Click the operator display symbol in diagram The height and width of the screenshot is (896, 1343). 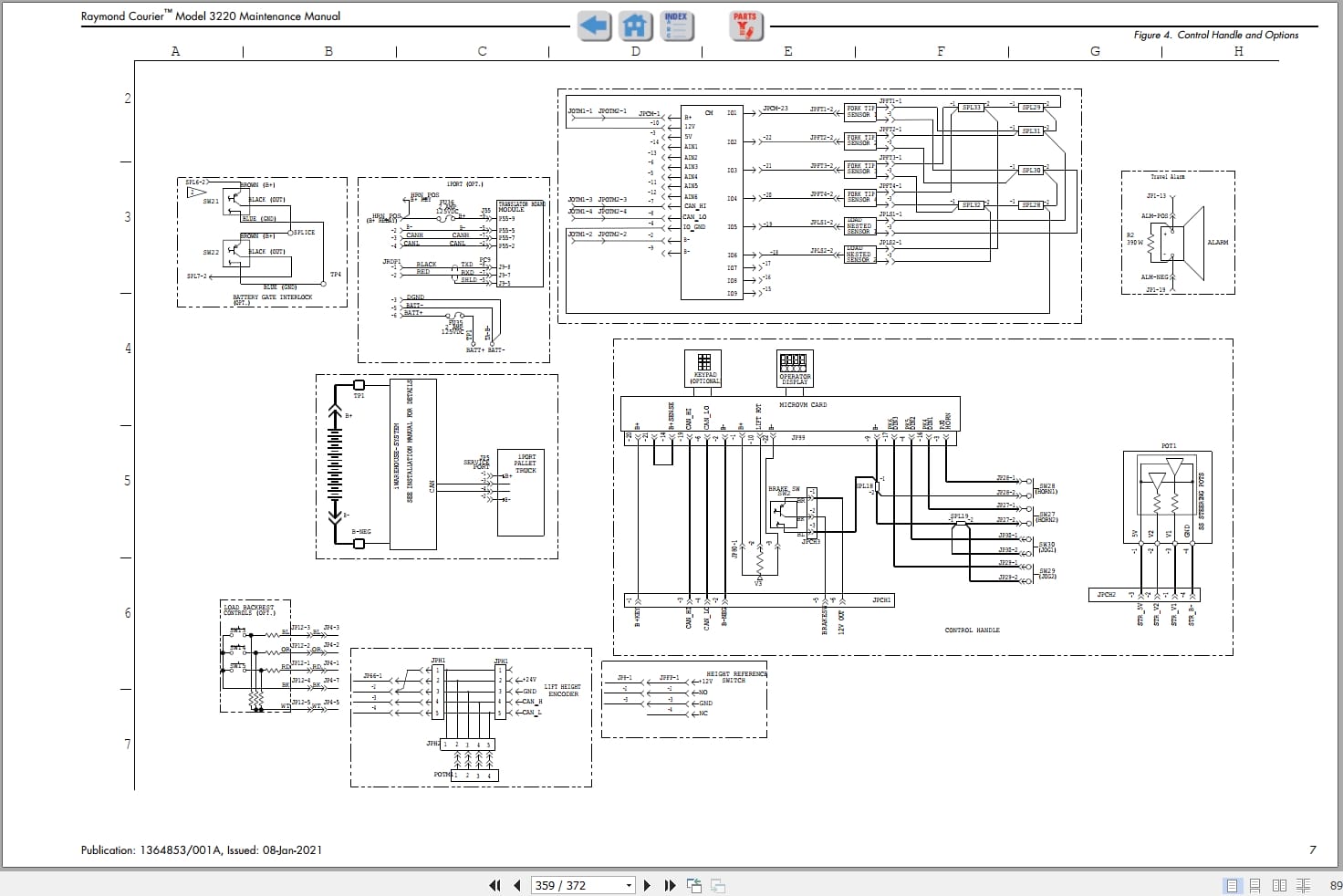point(793,361)
